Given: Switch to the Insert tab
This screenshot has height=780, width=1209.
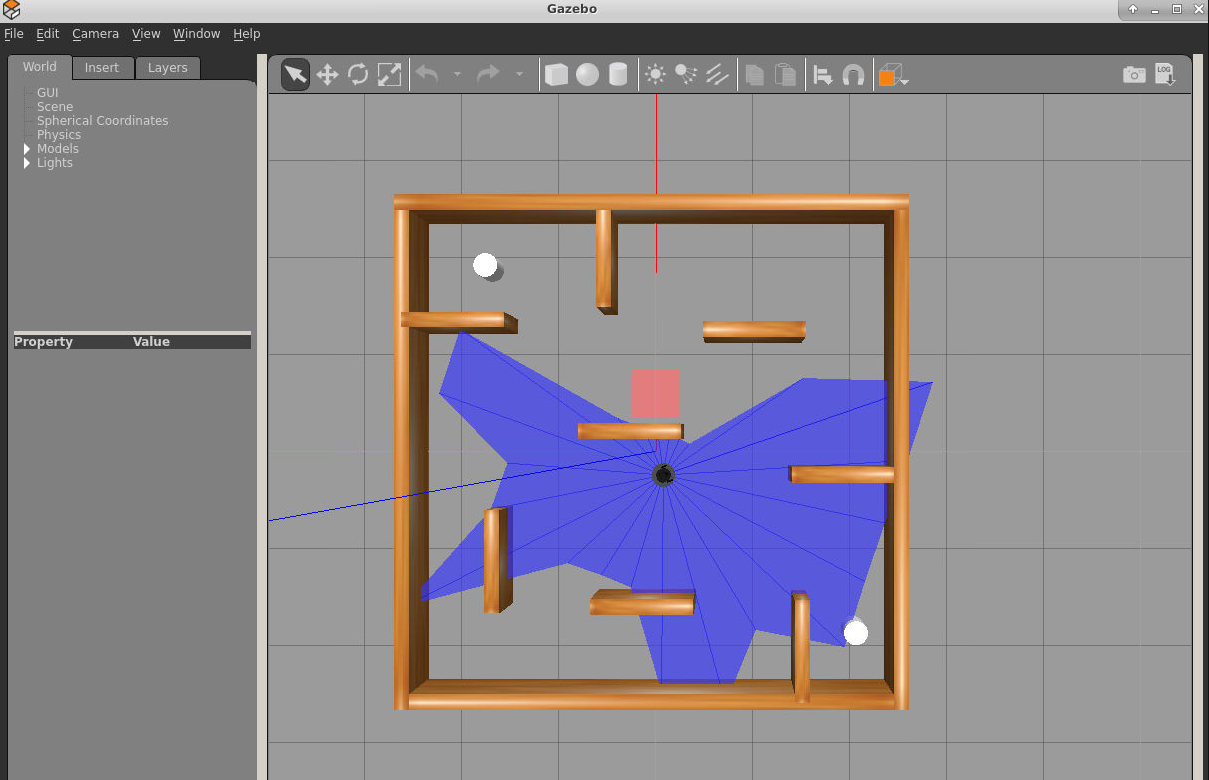Looking at the screenshot, I should [101, 68].
